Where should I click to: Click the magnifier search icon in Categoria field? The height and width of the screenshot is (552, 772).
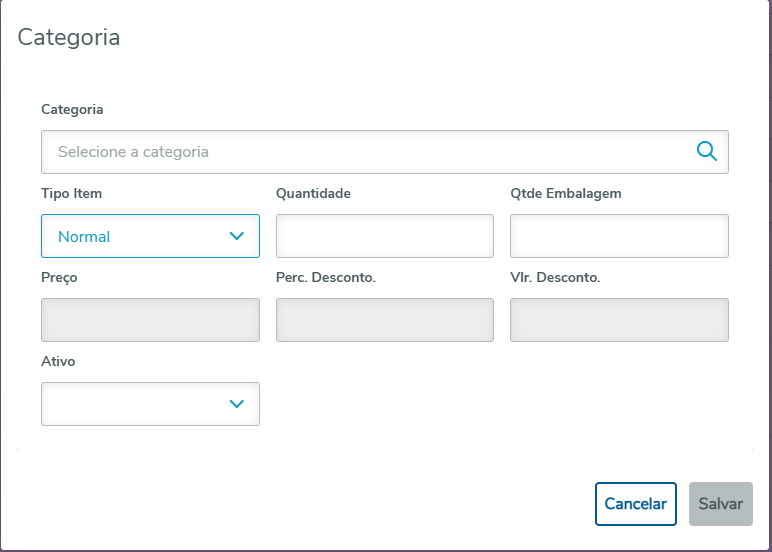coord(707,152)
